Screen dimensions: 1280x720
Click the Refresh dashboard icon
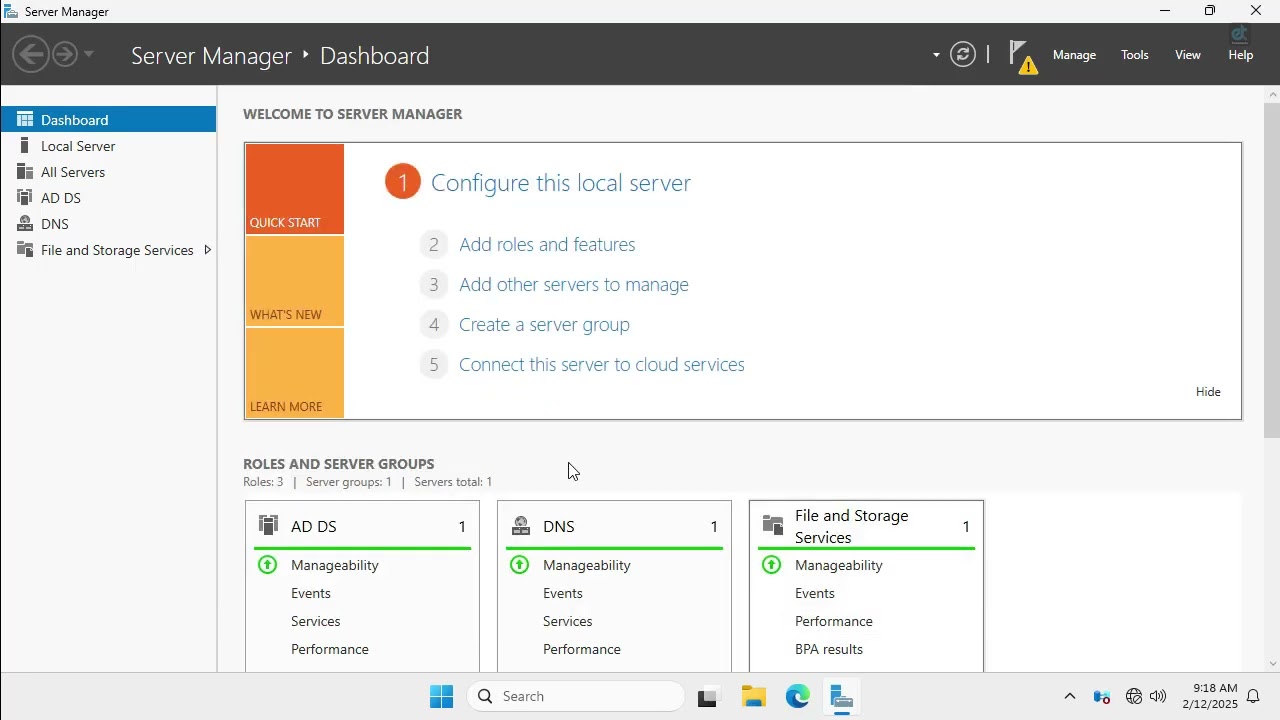pos(963,54)
